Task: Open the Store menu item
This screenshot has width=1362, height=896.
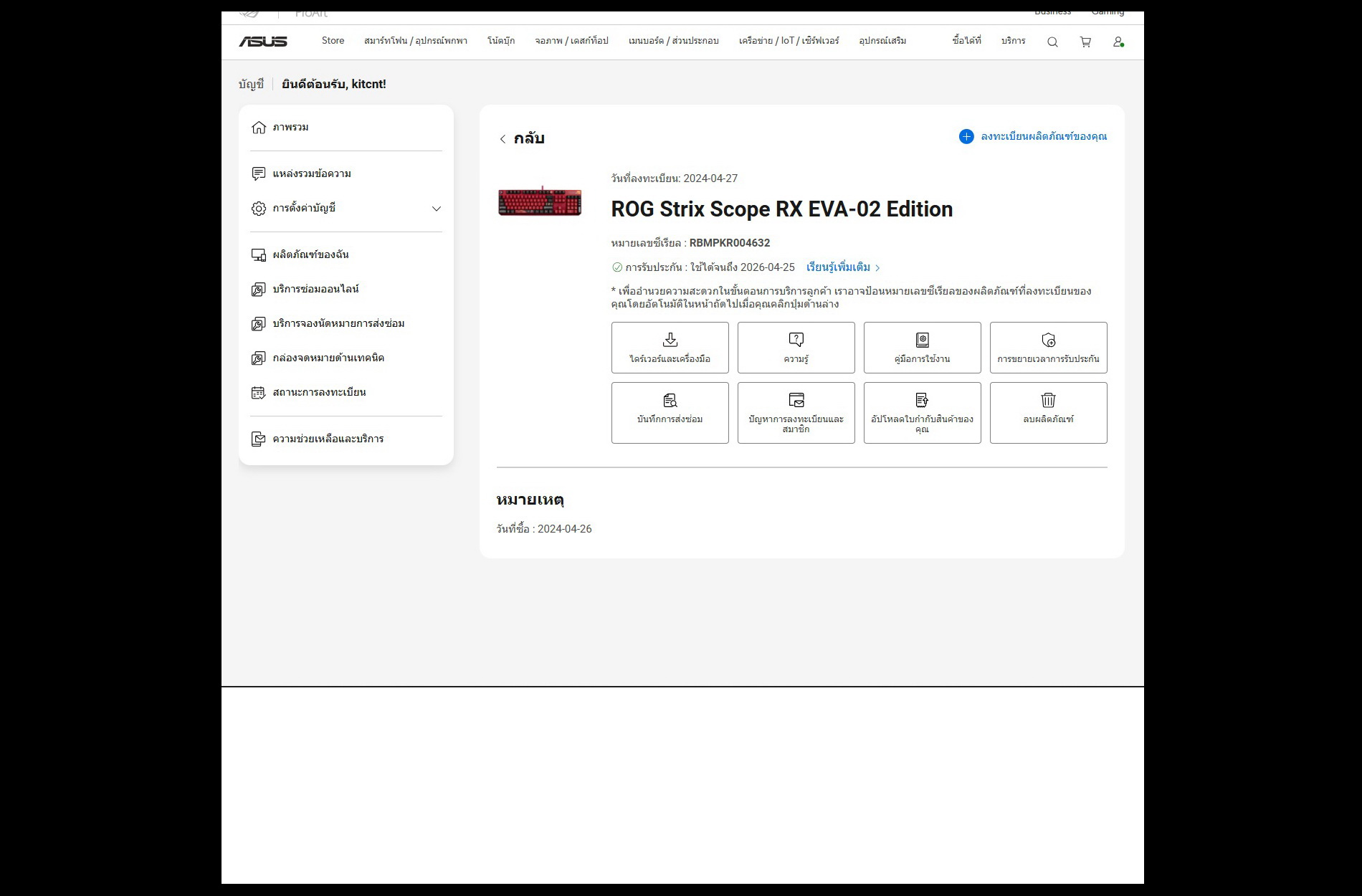Action: click(x=333, y=41)
